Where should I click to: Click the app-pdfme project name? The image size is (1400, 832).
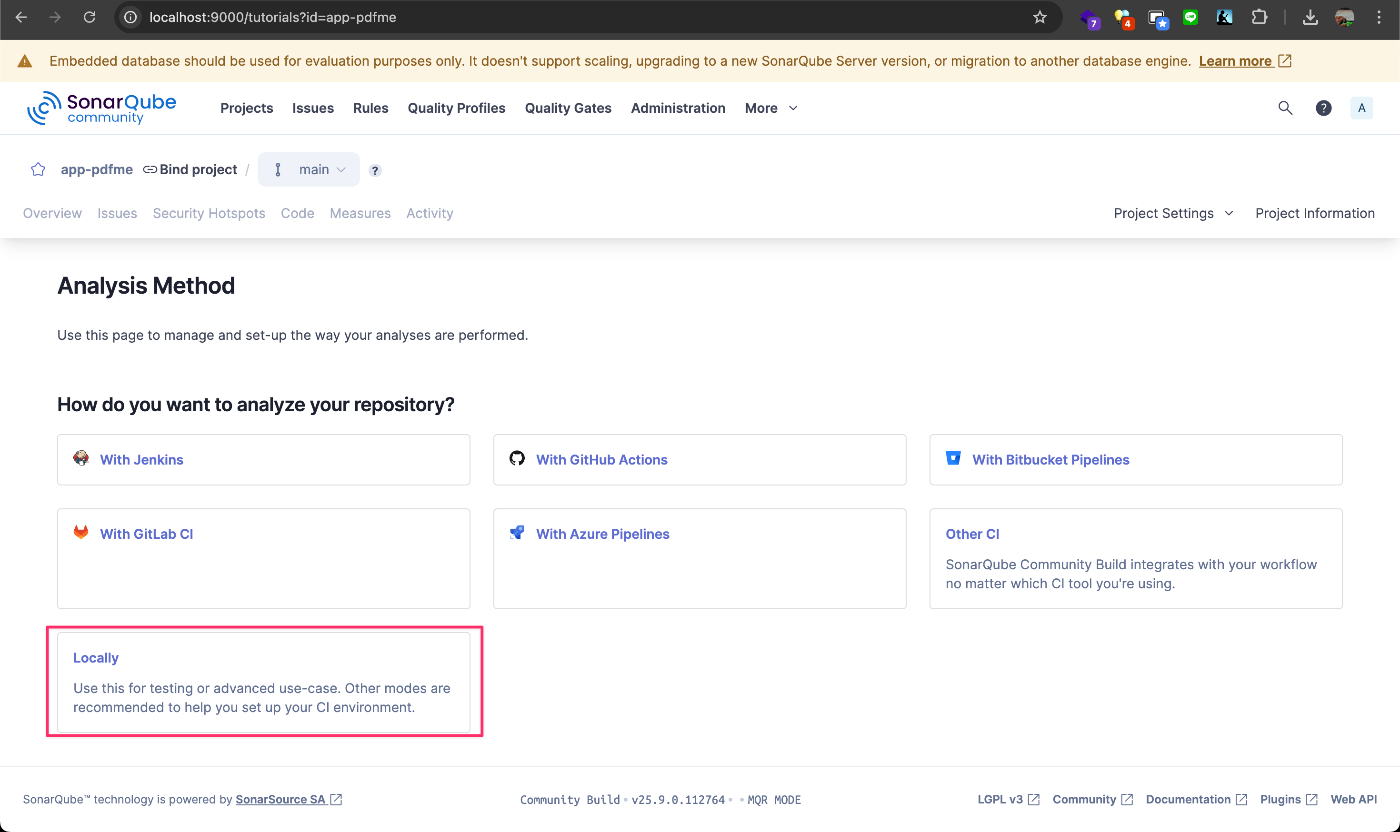(97, 169)
